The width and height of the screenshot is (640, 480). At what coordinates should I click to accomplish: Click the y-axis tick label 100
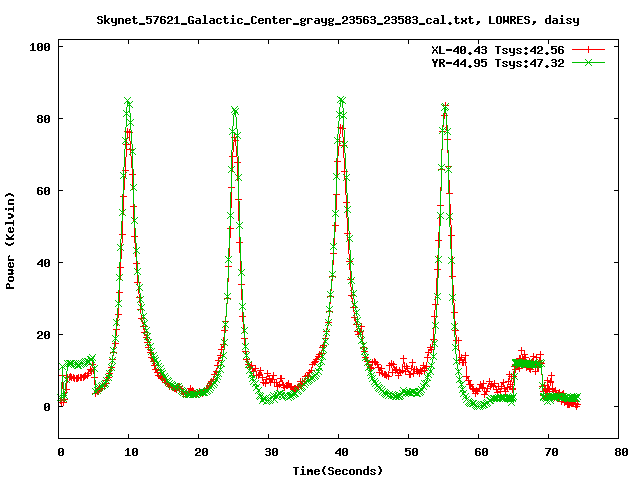pos(40,47)
